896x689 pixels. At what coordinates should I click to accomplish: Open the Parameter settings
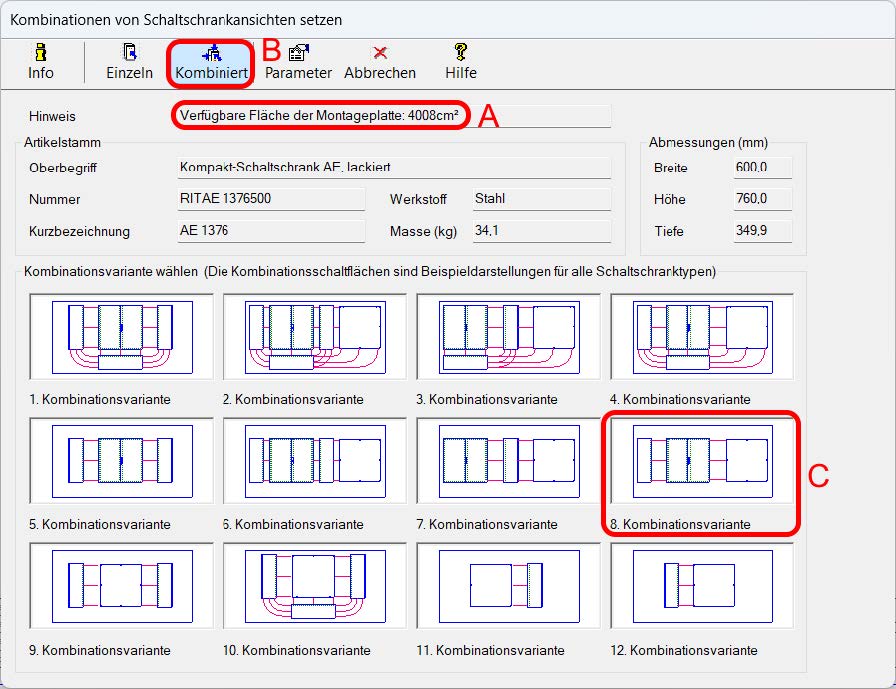298,62
